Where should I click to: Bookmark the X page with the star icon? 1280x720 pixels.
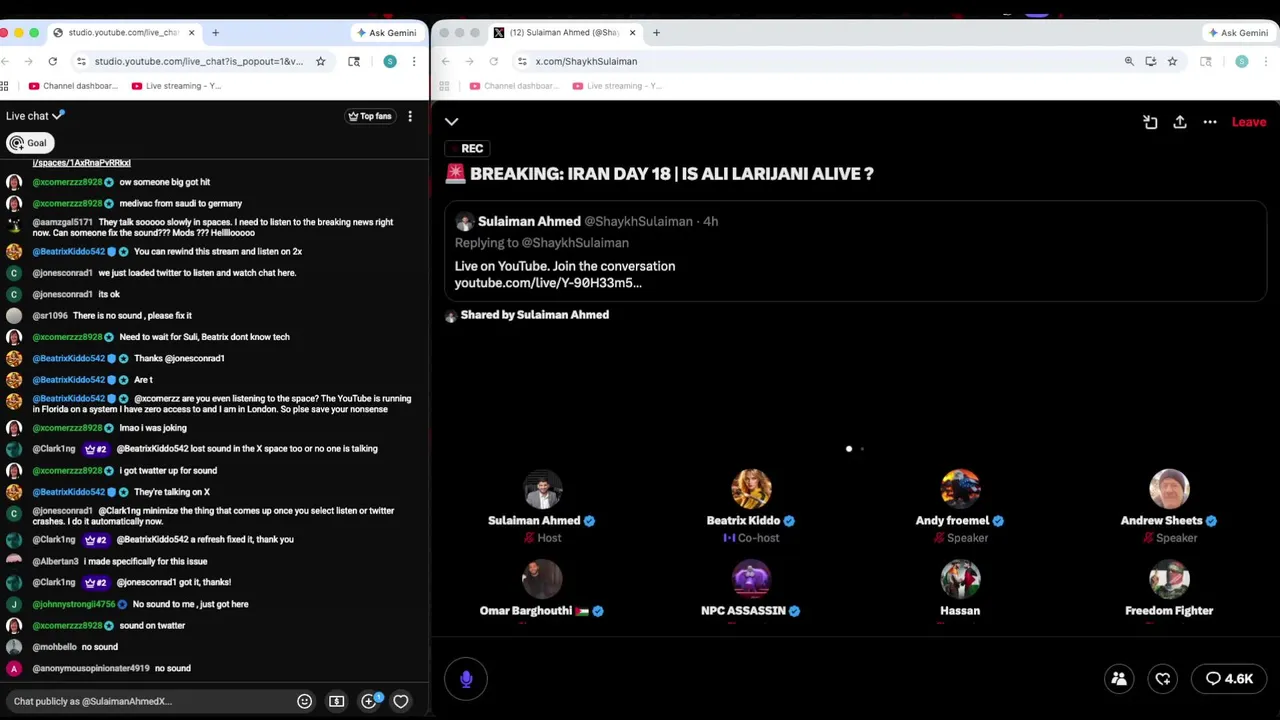(x=1172, y=61)
